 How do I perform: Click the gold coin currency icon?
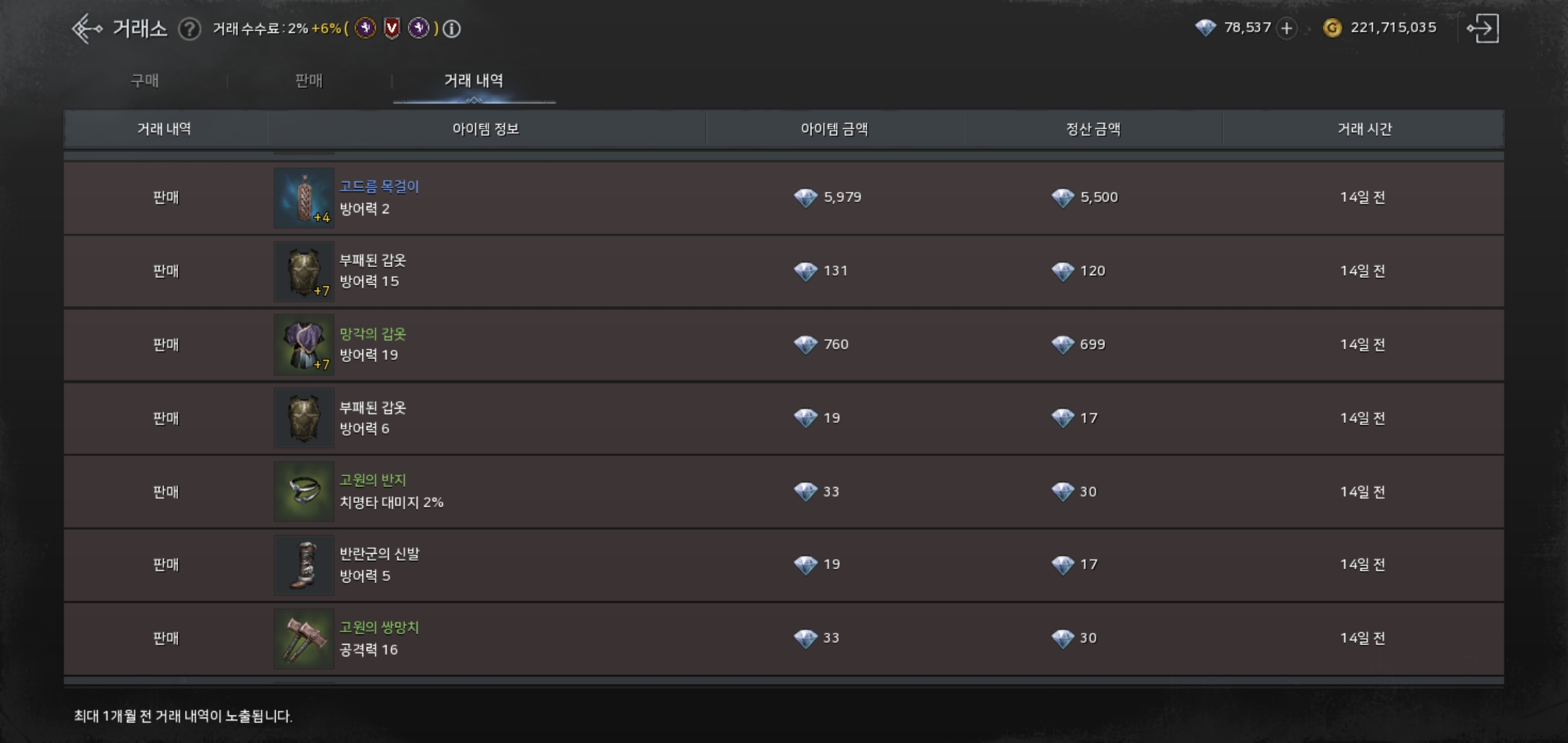click(x=1332, y=28)
